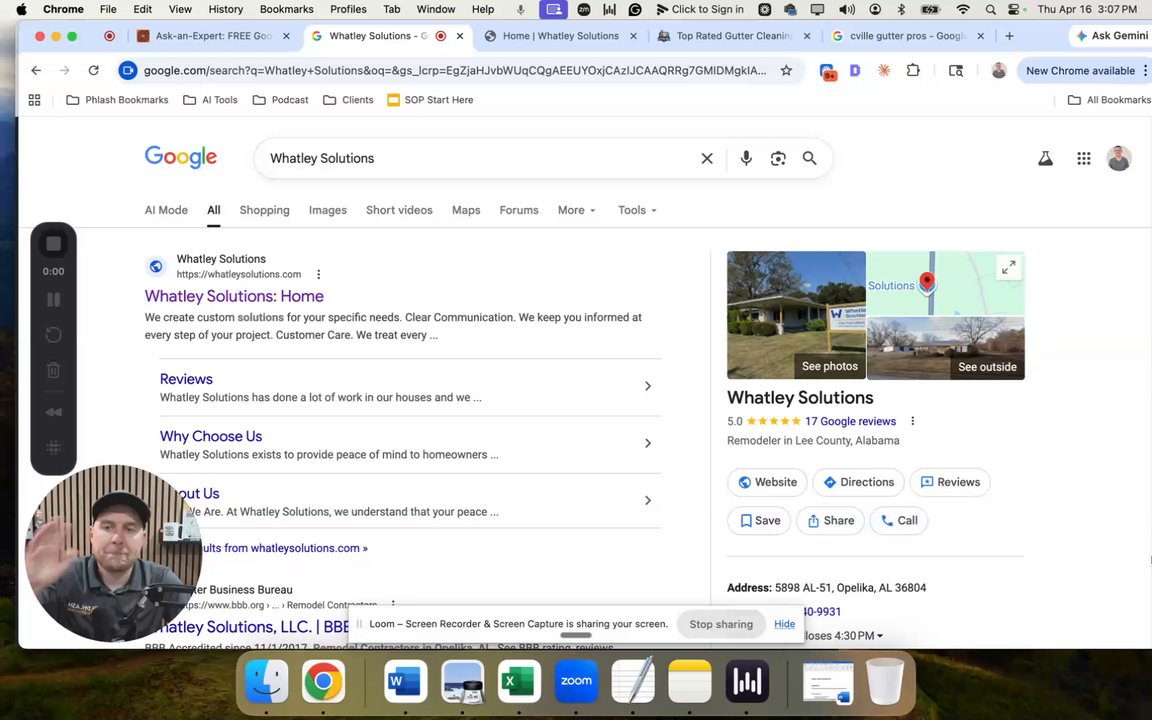Viewport: 1152px width, 720px height.
Task: Delete the Loom recording via trash icon
Action: tap(53, 370)
